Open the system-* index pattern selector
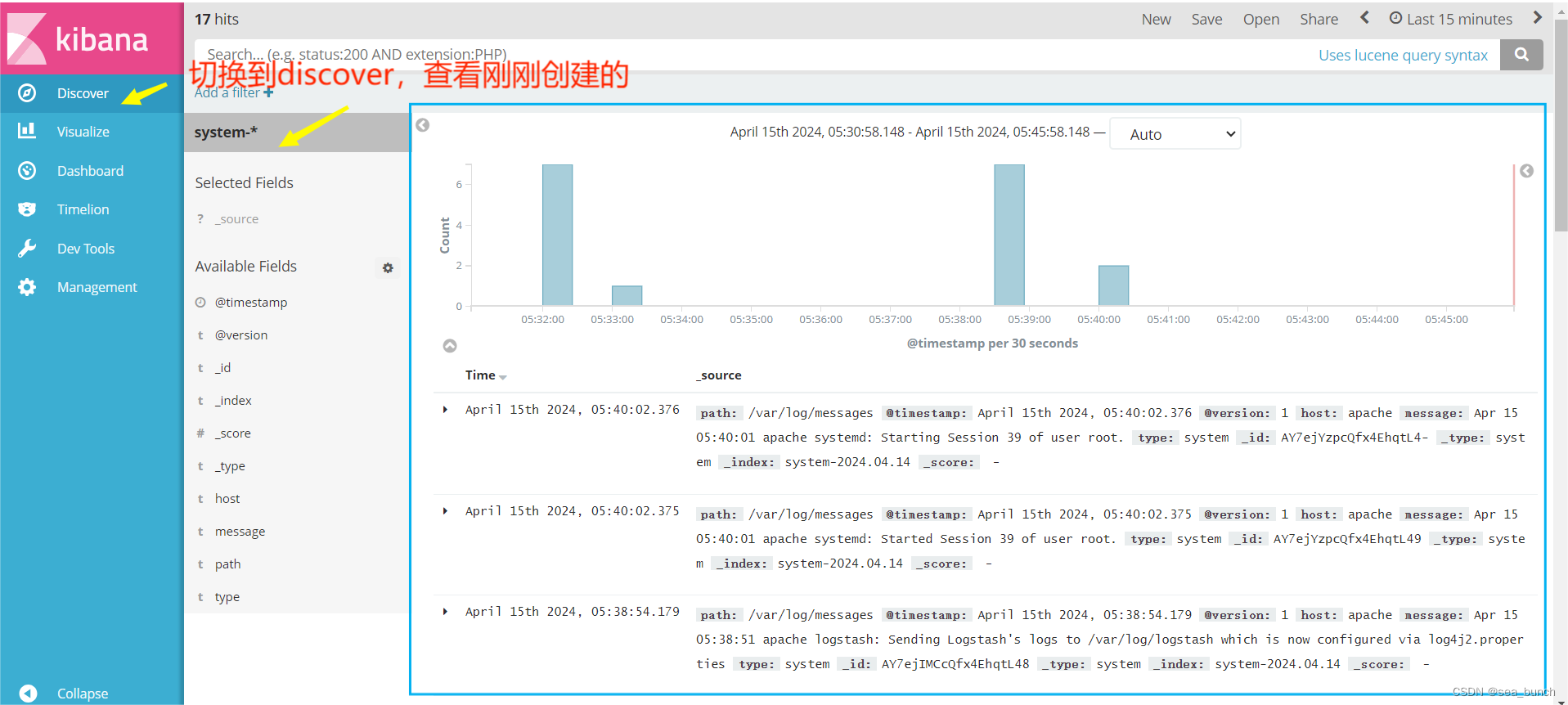This screenshot has width=1568, height=705. (x=296, y=132)
